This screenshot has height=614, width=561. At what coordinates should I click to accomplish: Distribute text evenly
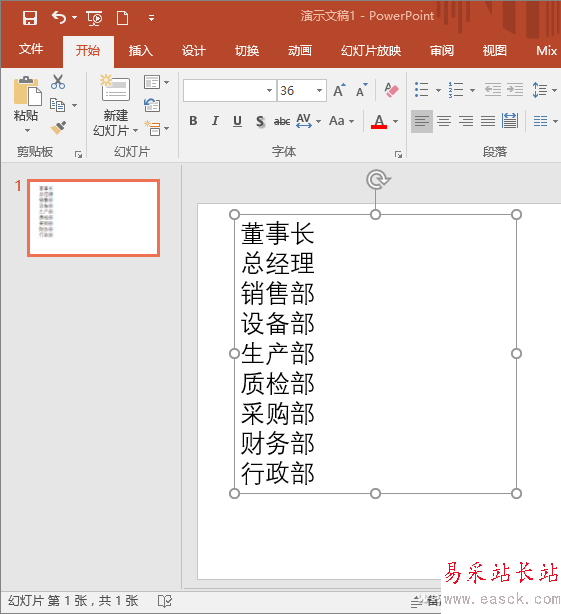(510, 121)
